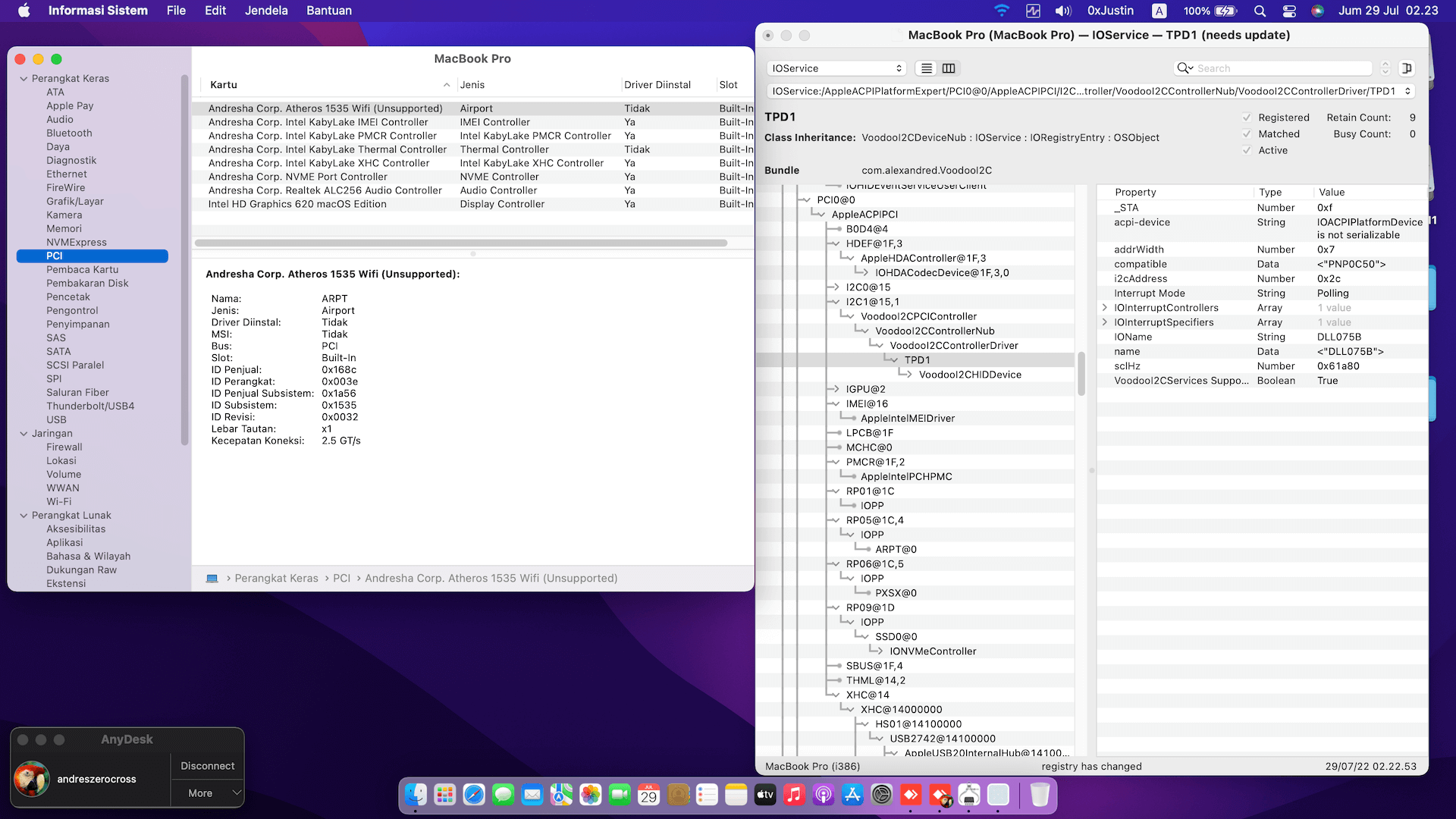Open App Store in the dock
The height and width of the screenshot is (819, 1456).
852,795
